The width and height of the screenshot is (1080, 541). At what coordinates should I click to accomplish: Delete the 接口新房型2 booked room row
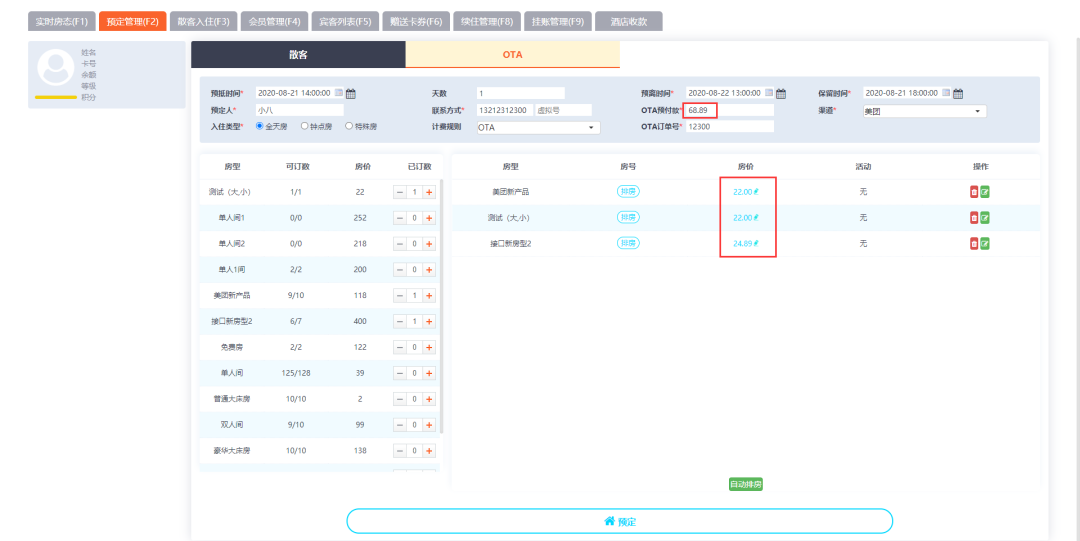coord(974,243)
